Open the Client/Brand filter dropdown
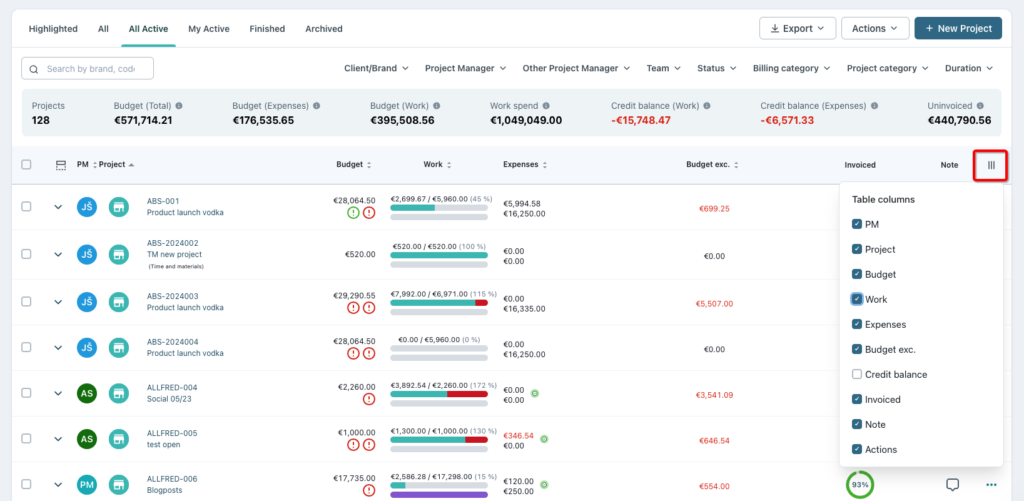The image size is (1024, 501). 376,68
